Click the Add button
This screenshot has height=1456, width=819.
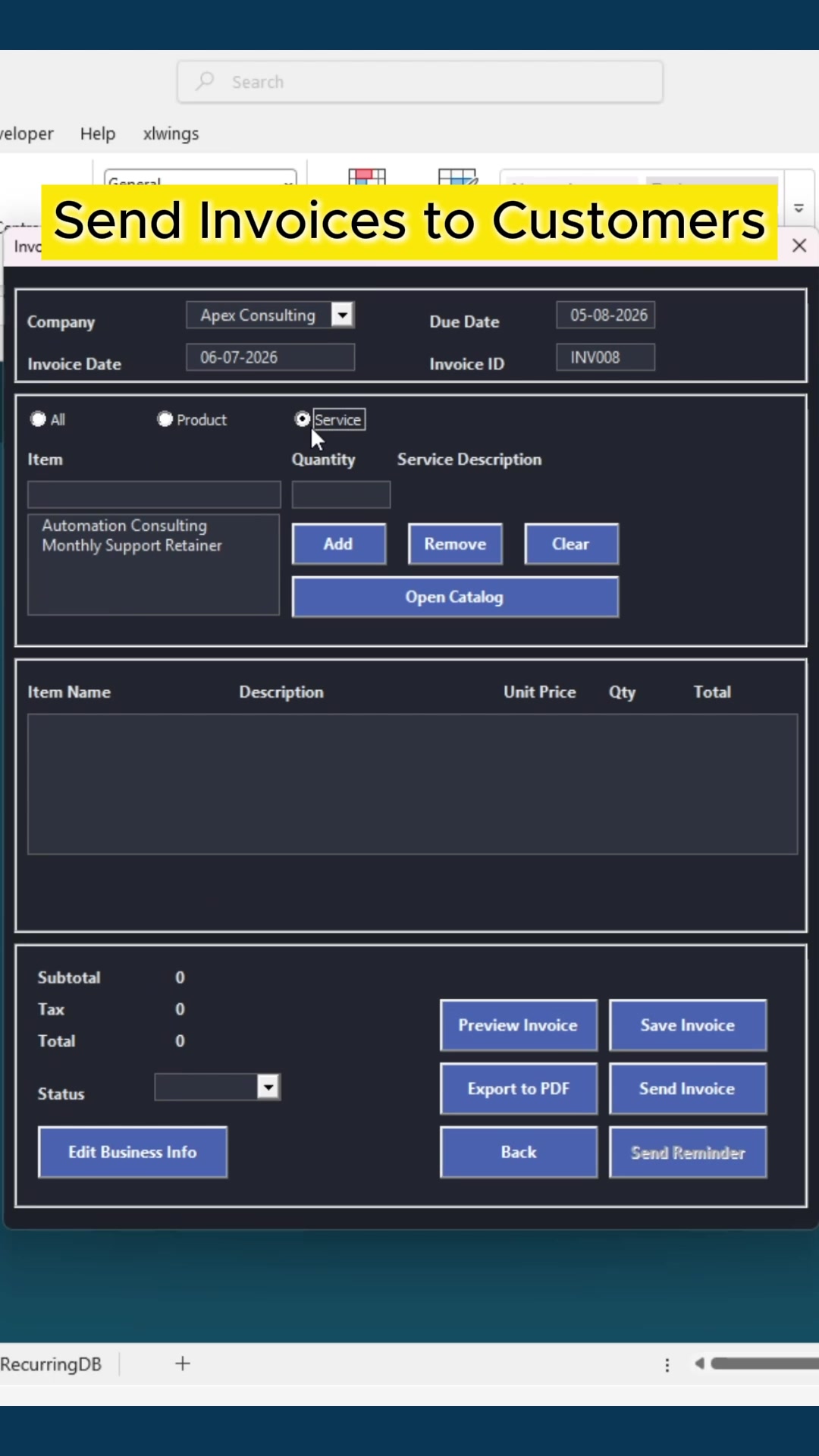(x=339, y=544)
